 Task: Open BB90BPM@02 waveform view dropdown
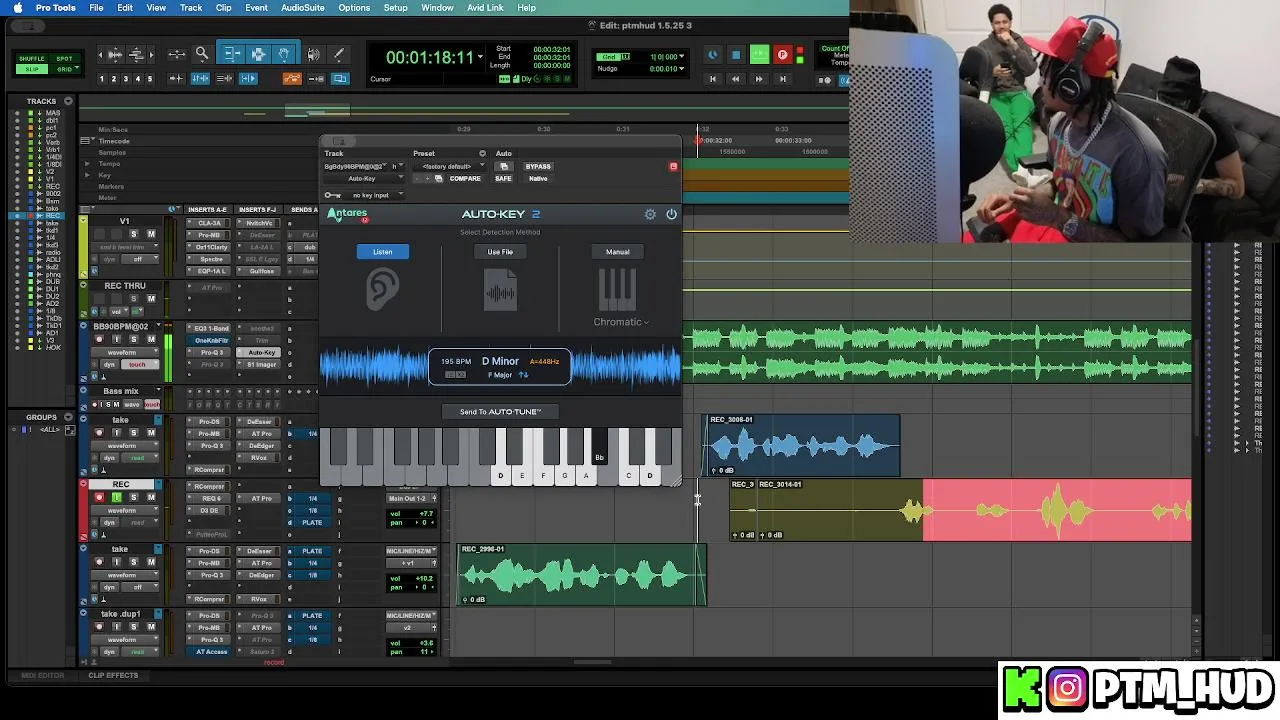coord(124,352)
